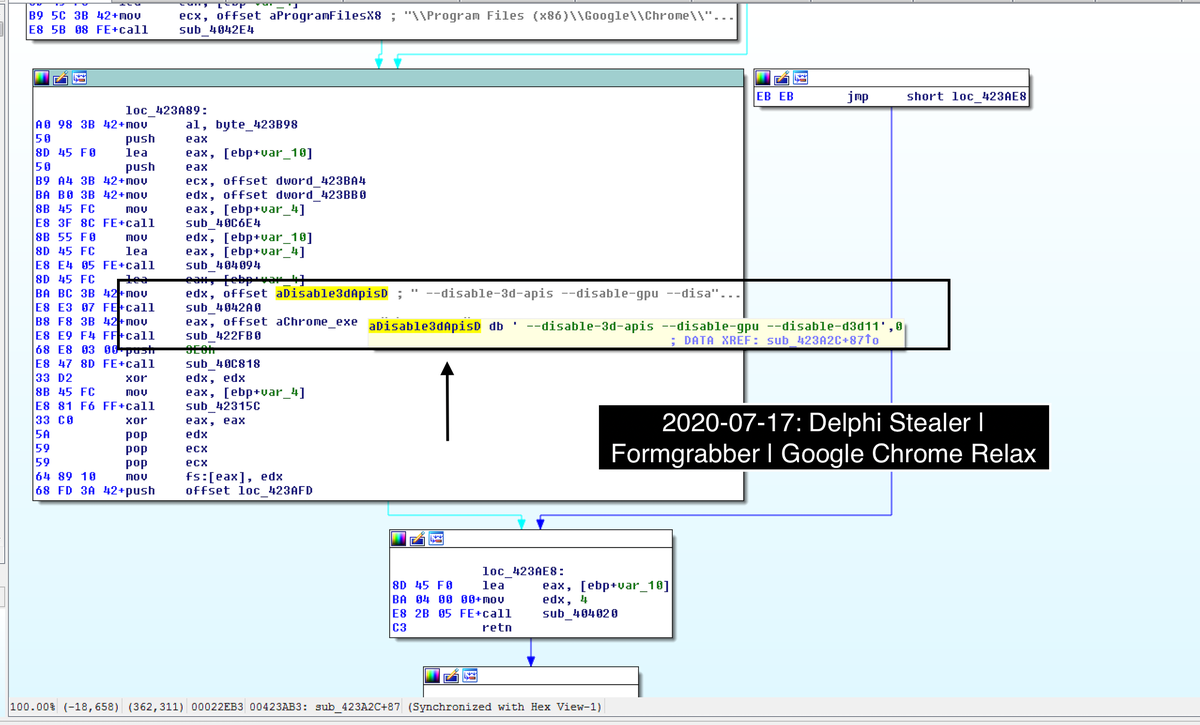Select the loc_423A89: label
Screen dimensions: 1200x725
tap(167, 111)
